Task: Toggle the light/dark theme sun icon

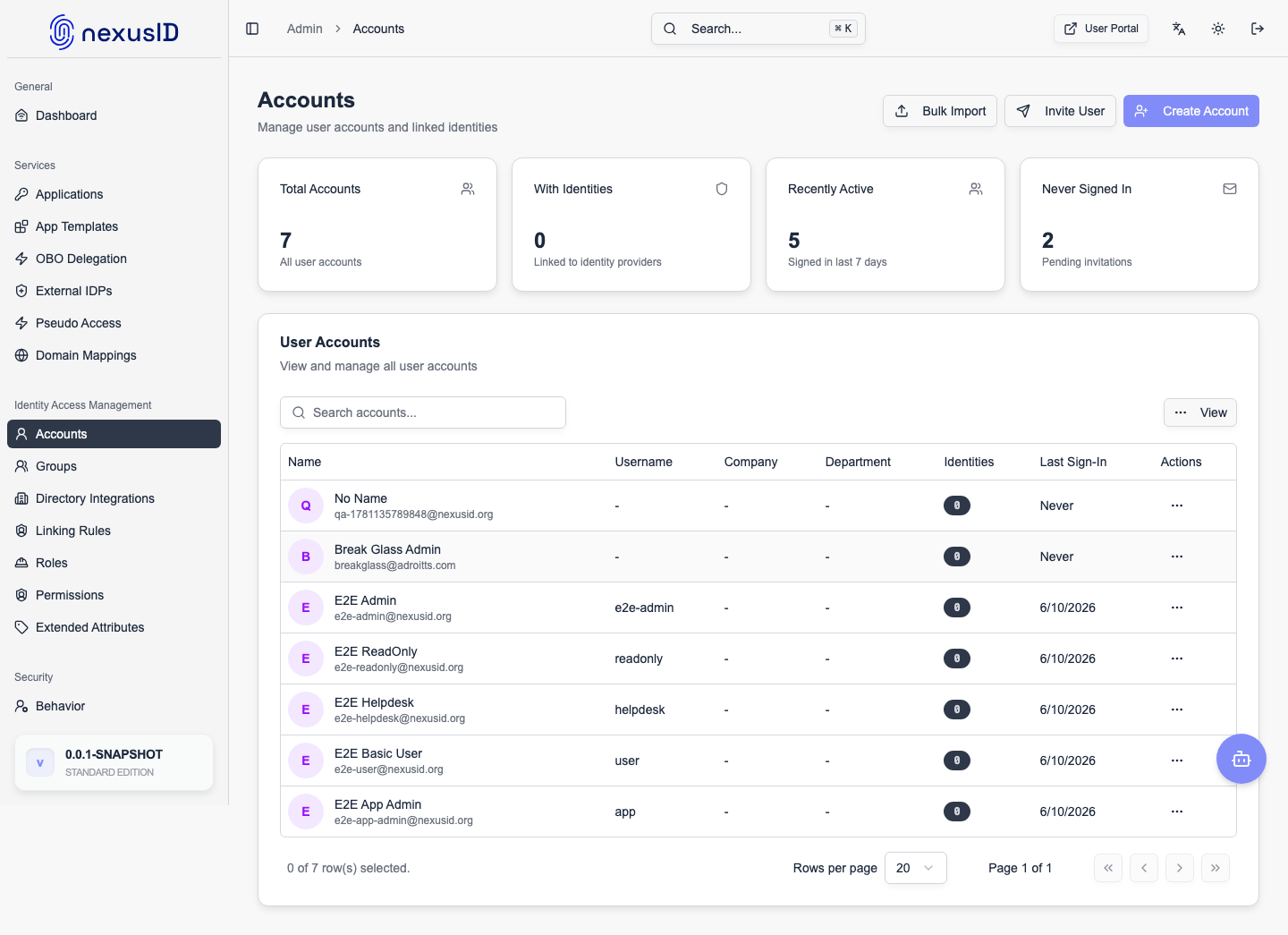Action: (1218, 29)
